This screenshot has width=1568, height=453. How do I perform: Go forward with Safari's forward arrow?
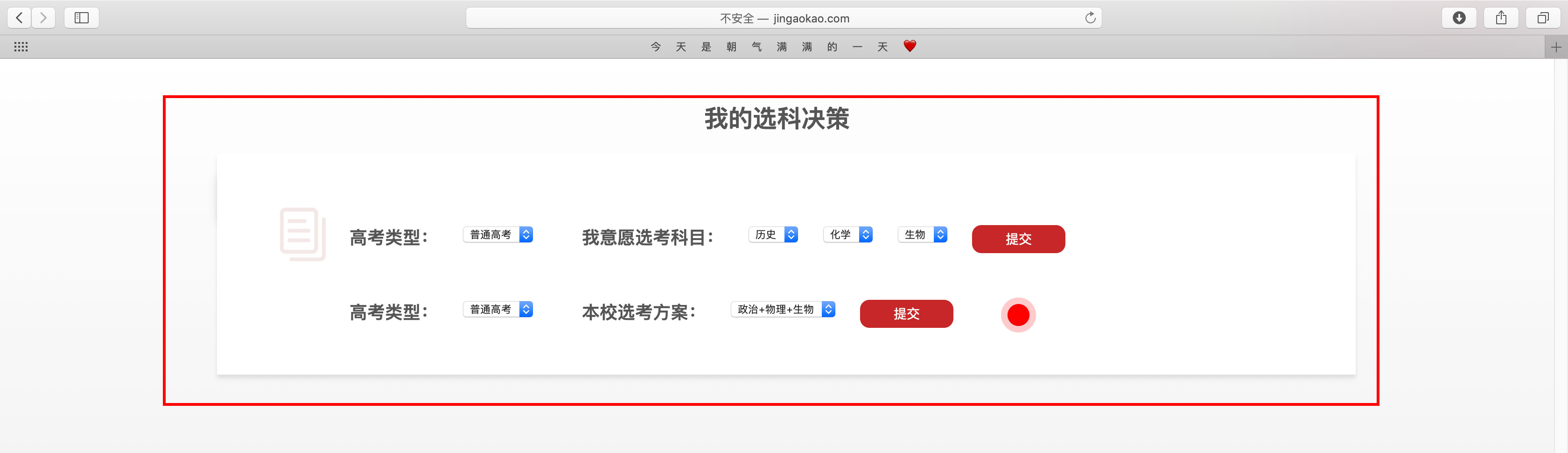click(43, 18)
